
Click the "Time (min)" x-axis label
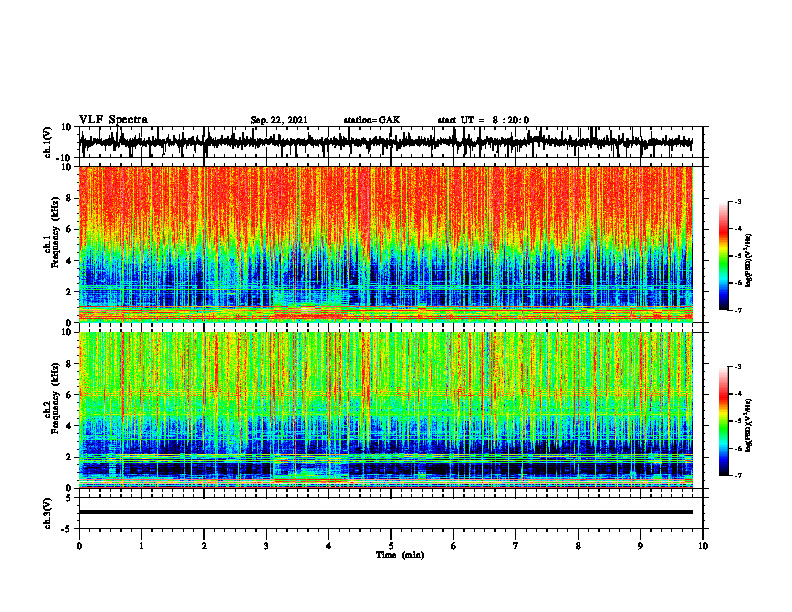(400, 555)
